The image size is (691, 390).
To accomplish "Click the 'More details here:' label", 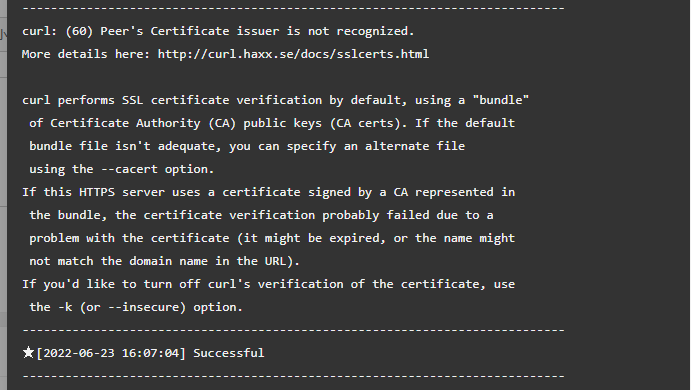I will click(x=86, y=54).
